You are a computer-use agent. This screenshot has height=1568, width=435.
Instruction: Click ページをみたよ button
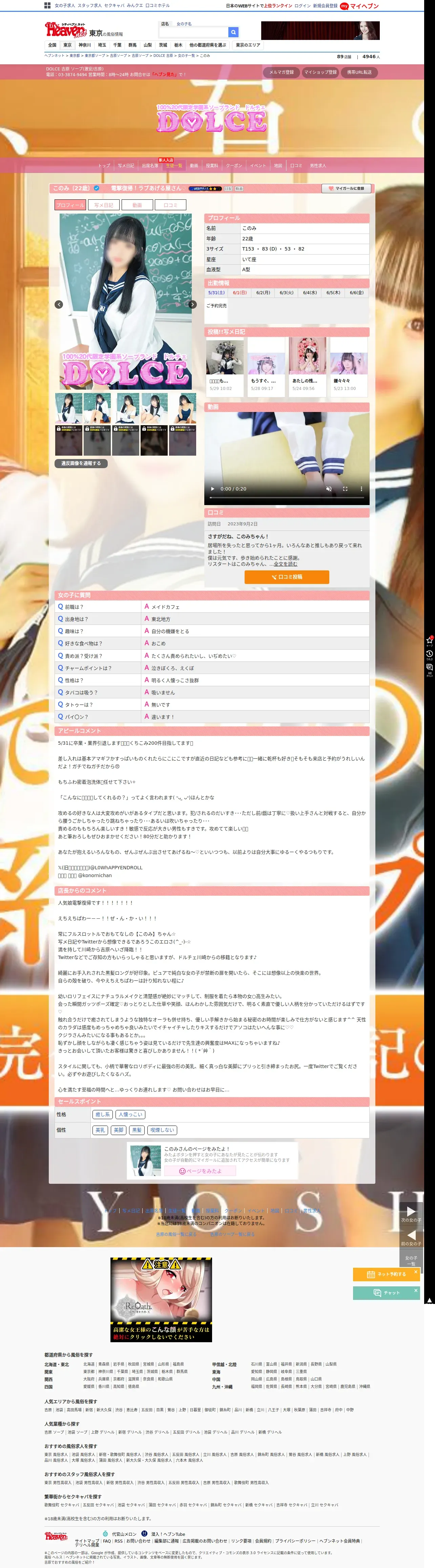tap(200, 1171)
